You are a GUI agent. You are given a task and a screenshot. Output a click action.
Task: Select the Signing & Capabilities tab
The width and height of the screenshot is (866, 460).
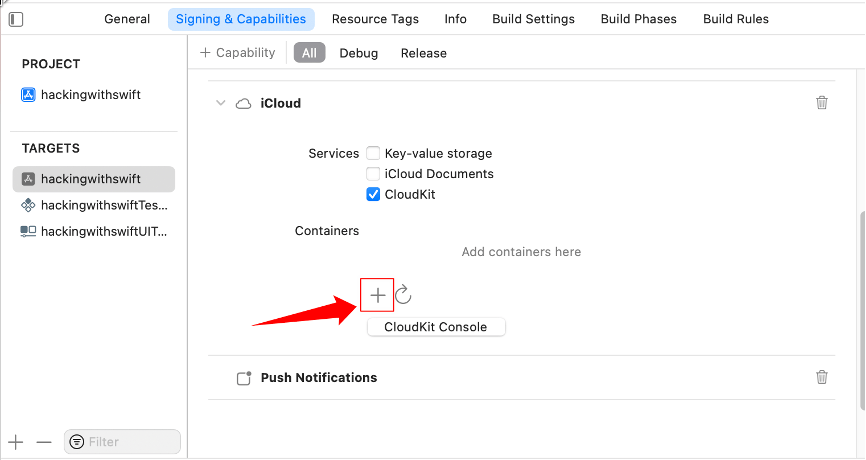pyautogui.click(x=241, y=19)
